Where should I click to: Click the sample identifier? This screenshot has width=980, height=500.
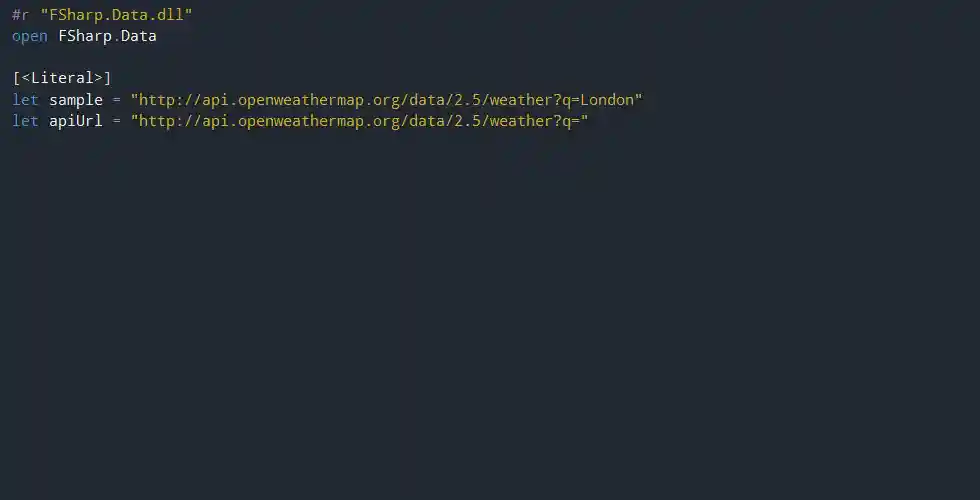[76, 100]
